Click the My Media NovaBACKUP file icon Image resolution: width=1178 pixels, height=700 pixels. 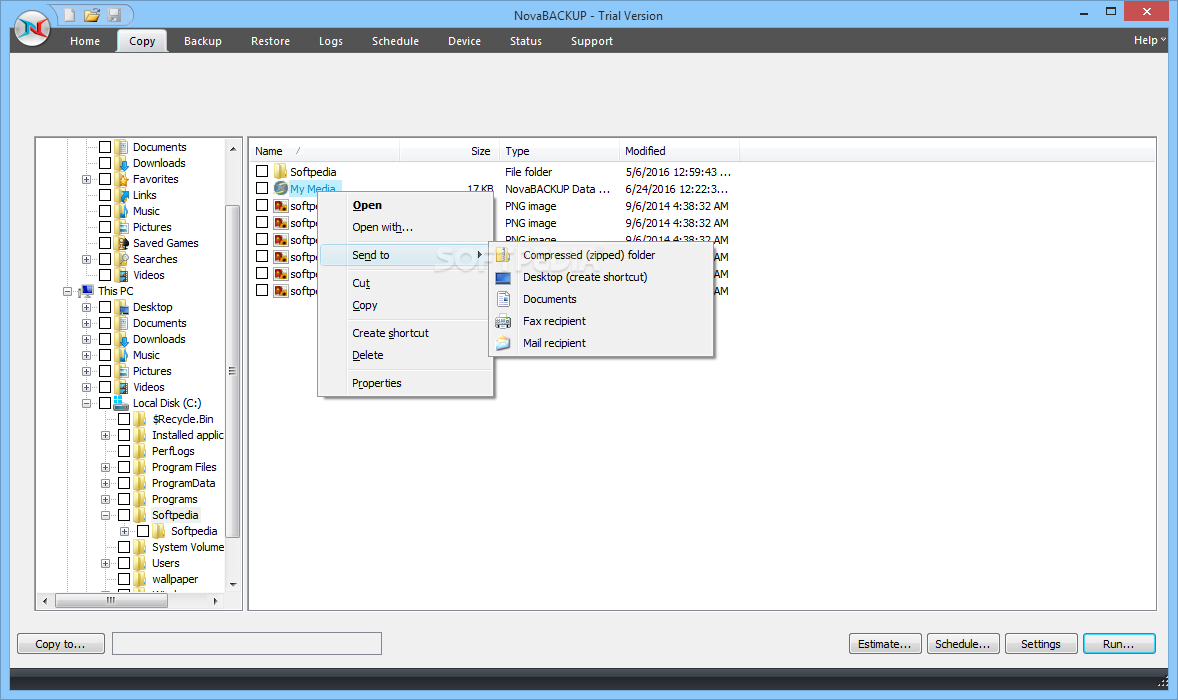[x=281, y=189]
